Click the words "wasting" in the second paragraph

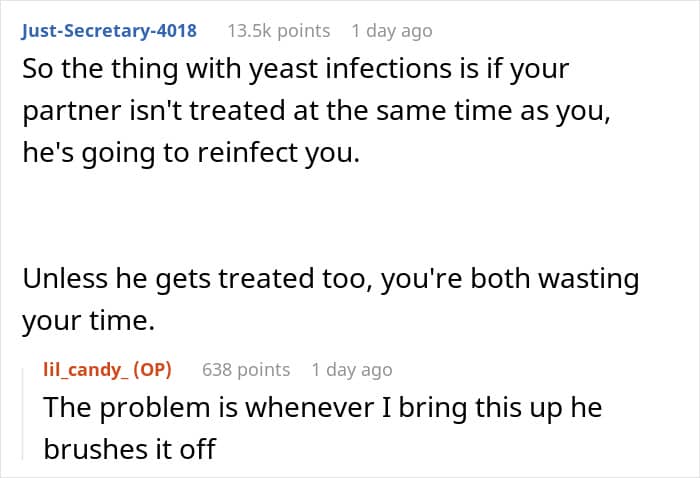pos(590,279)
